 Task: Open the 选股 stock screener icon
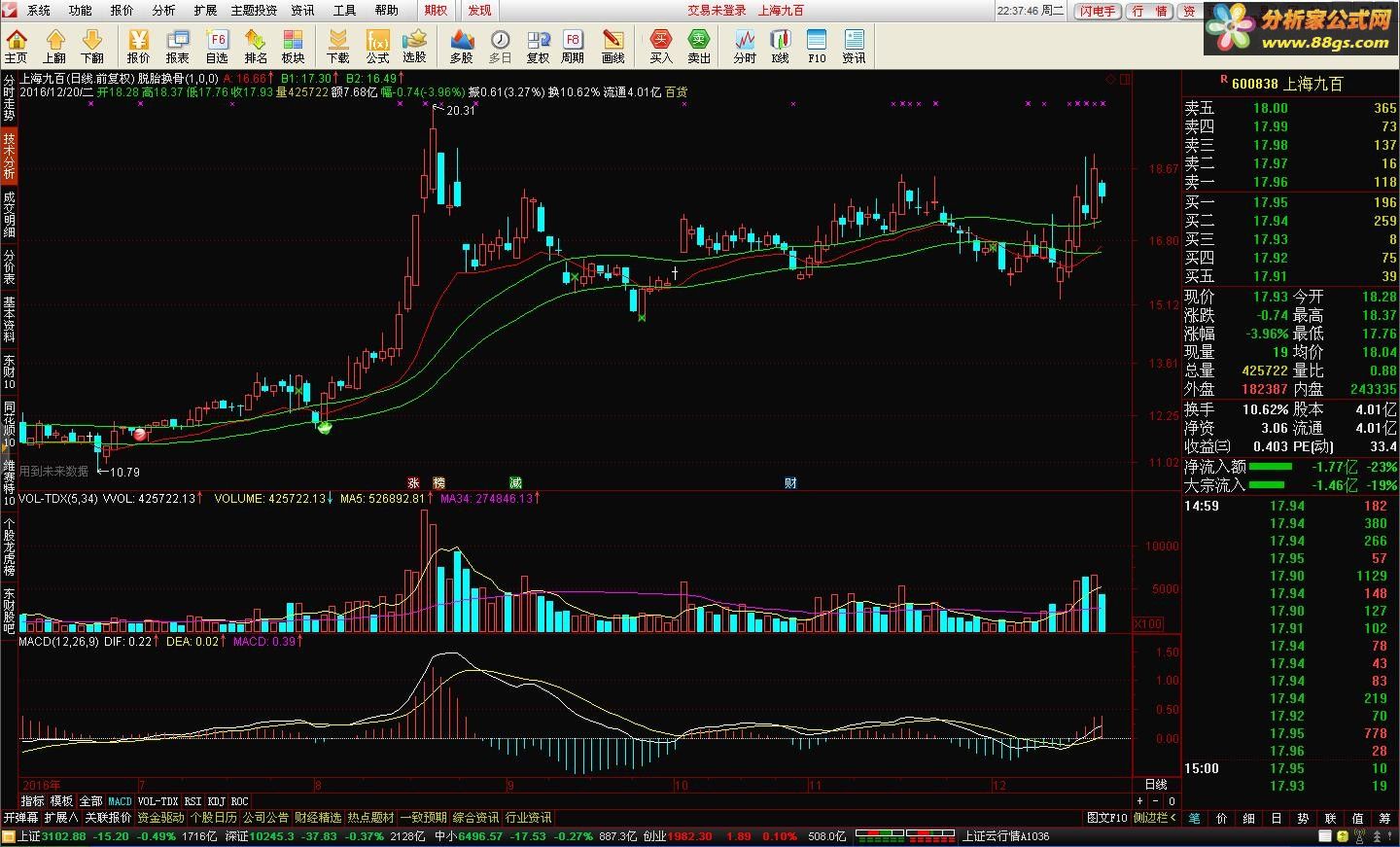415,46
